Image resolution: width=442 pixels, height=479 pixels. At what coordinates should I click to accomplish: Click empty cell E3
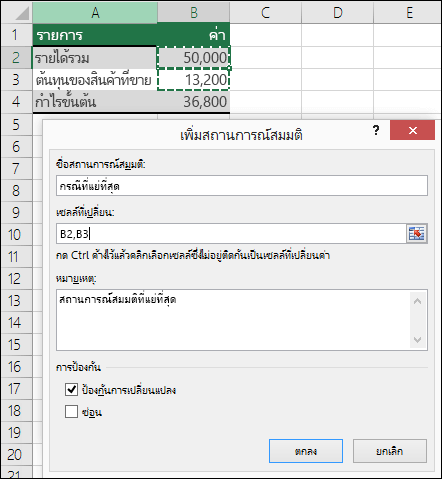[x=408, y=80]
